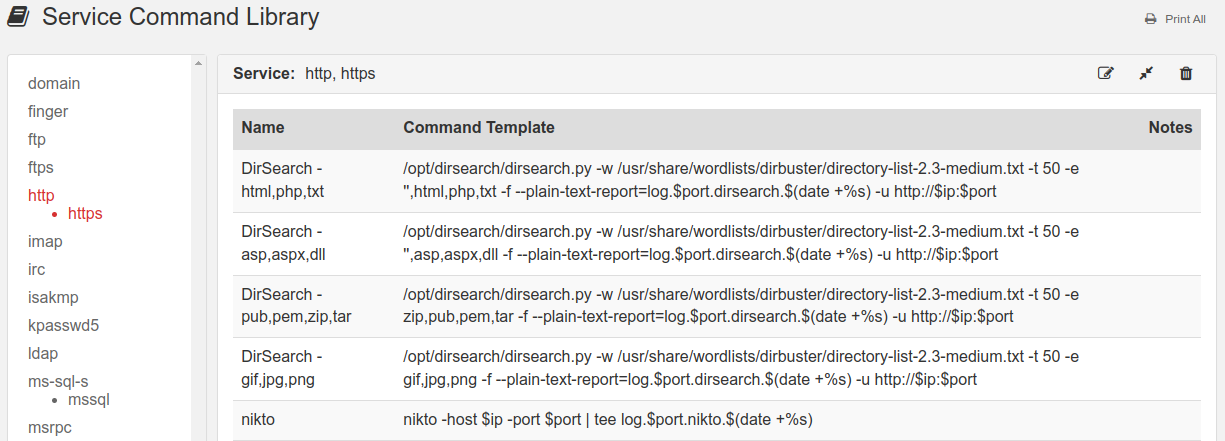Open the finger service commands
The image size is (1225, 441).
[x=48, y=112]
